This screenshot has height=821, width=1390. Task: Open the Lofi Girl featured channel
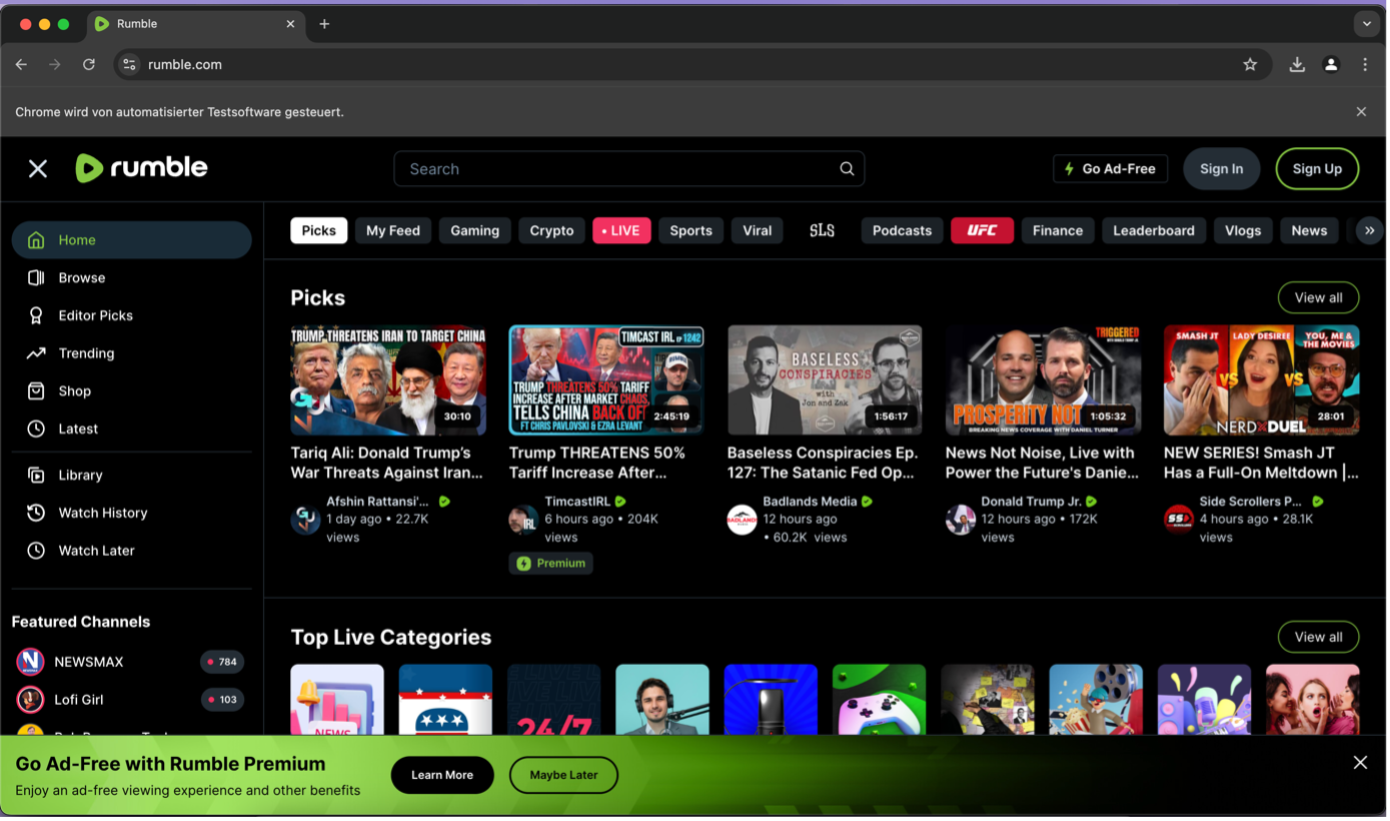pyautogui.click(x=130, y=700)
